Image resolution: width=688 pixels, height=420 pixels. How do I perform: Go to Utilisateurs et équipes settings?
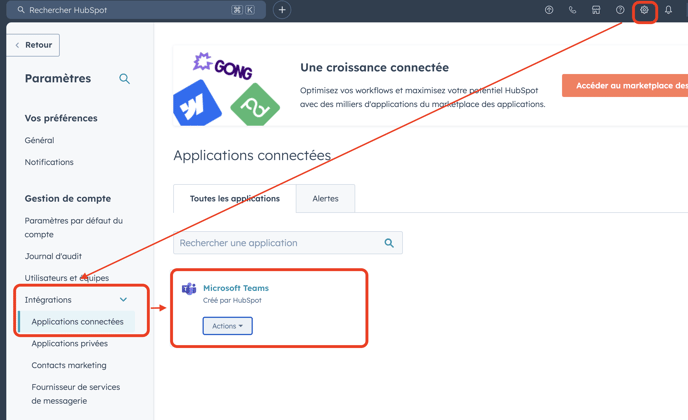point(66,278)
